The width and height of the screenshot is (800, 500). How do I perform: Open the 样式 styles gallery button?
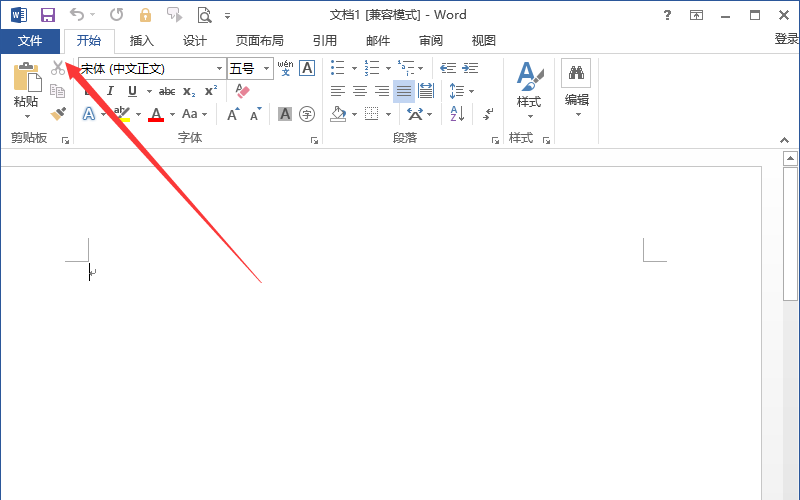coord(529,90)
